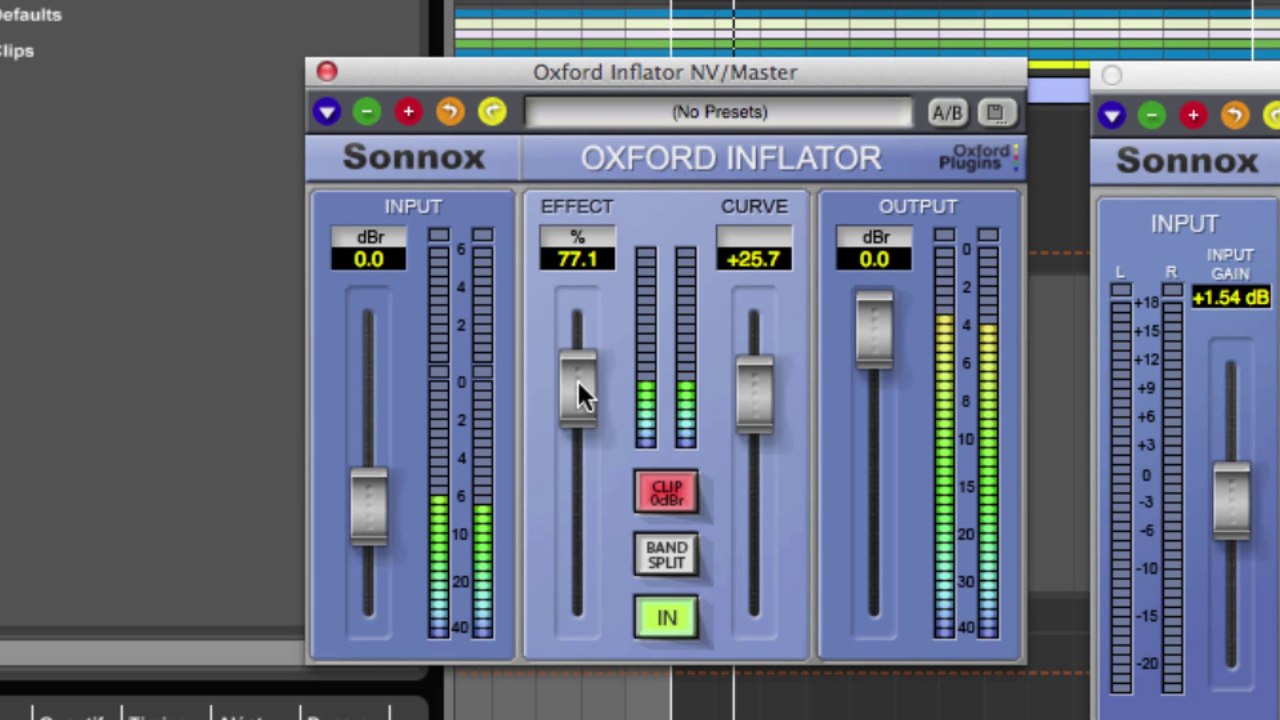This screenshot has width=1280, height=720.
Task: Open the blue triangle menu in second plugin window
Action: point(1112,116)
